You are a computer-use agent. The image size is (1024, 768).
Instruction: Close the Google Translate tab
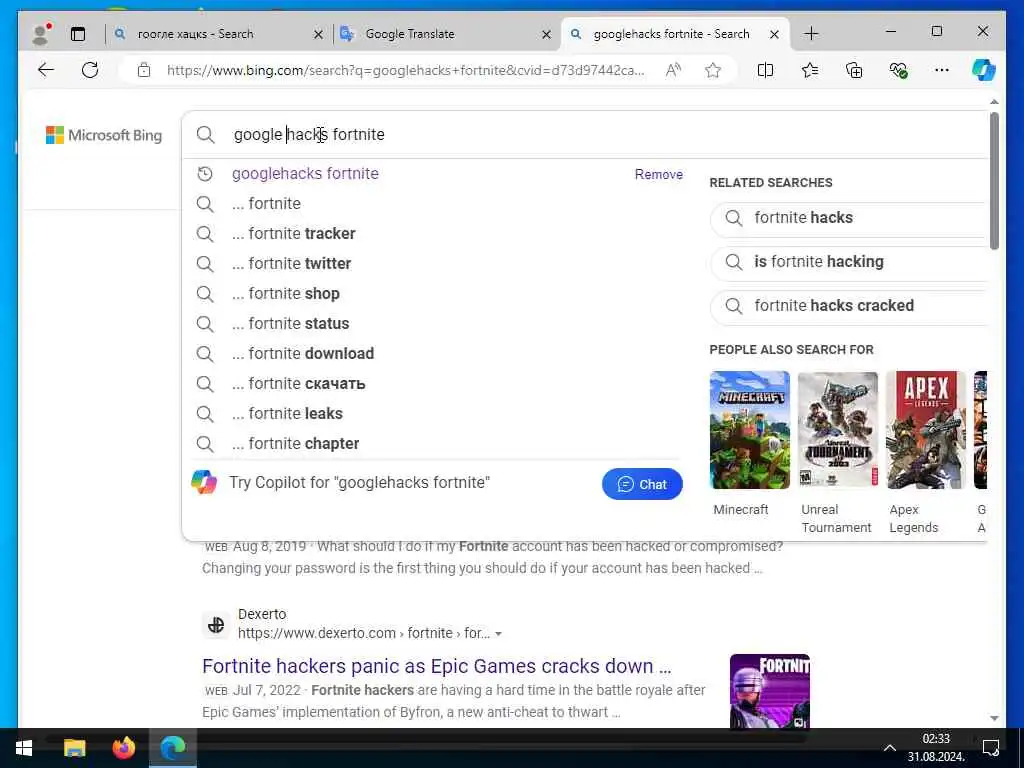(547, 34)
